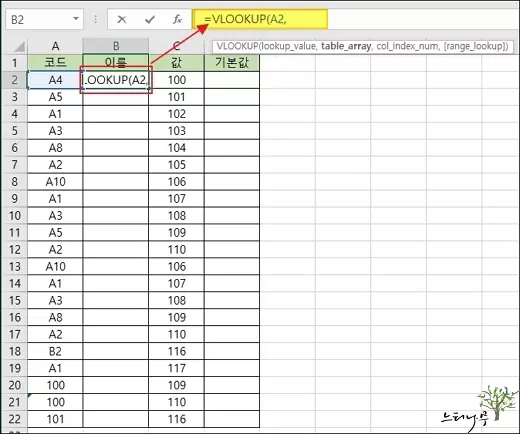Click the Select All corner triangle
520x434 pixels.
[x=19, y=47]
